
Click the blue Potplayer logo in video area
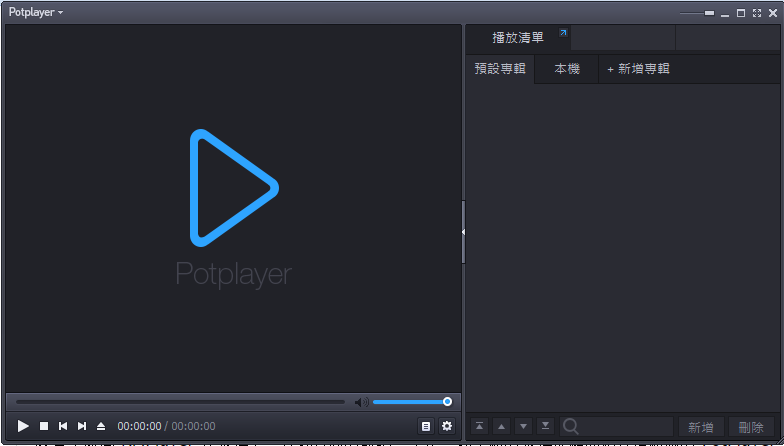pyautogui.click(x=234, y=188)
